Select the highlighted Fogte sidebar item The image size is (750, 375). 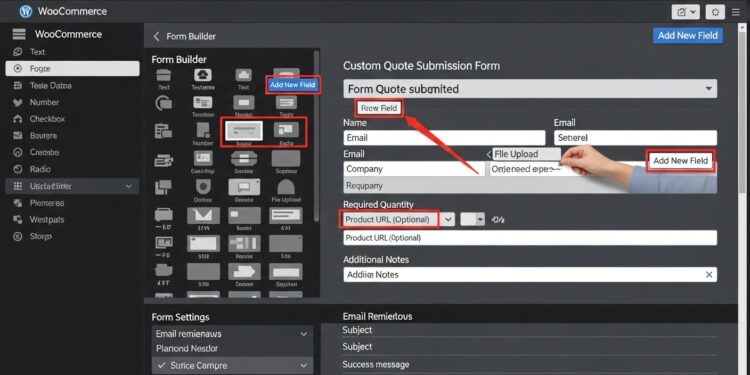tap(72, 68)
